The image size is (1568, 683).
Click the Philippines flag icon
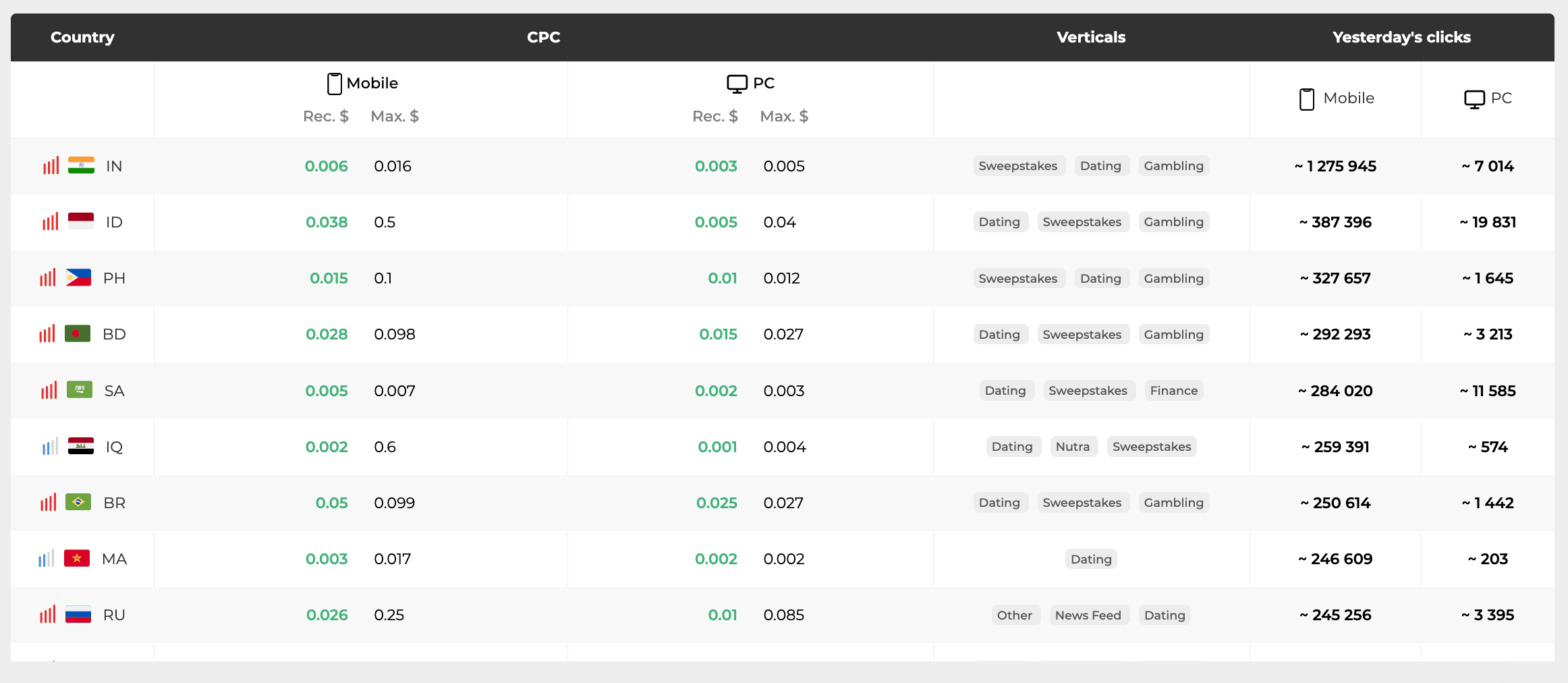pos(78,278)
